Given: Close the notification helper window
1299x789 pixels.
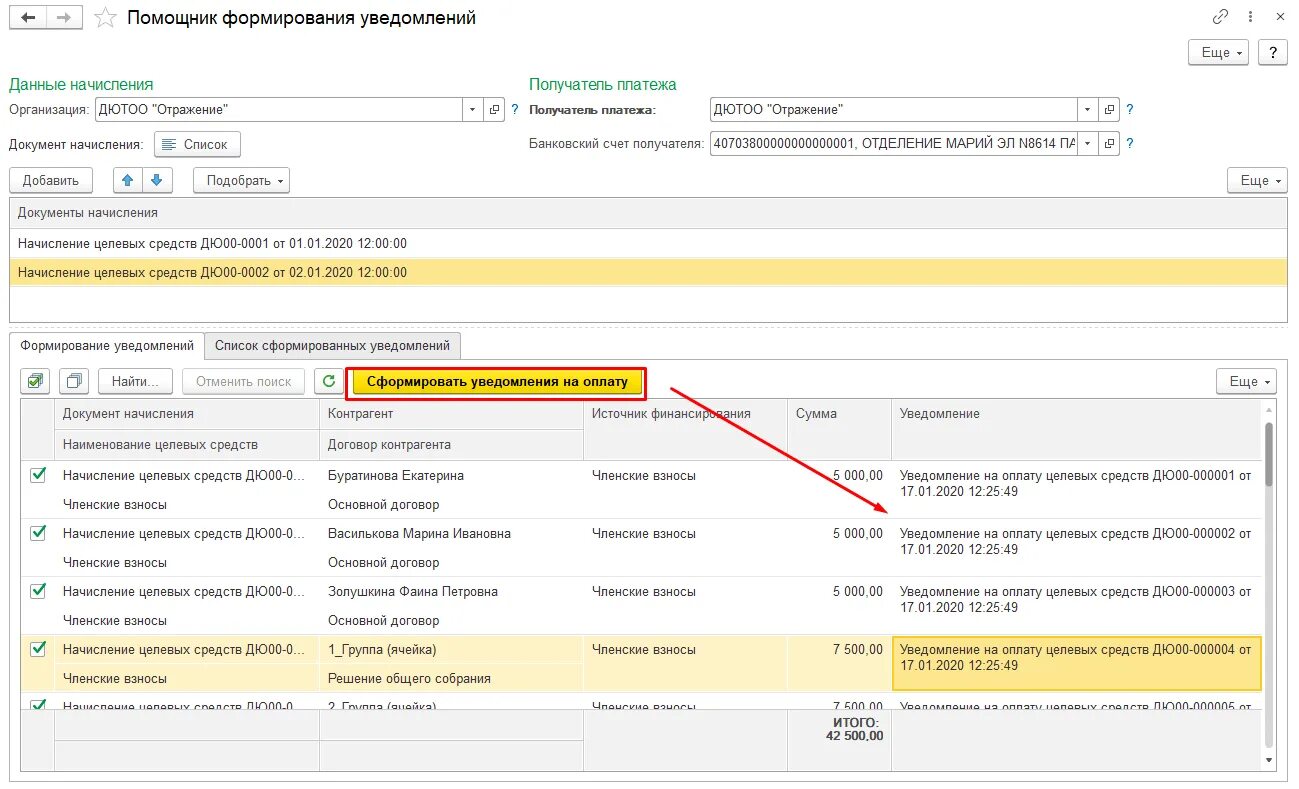Looking at the screenshot, I should pos(1280,17).
